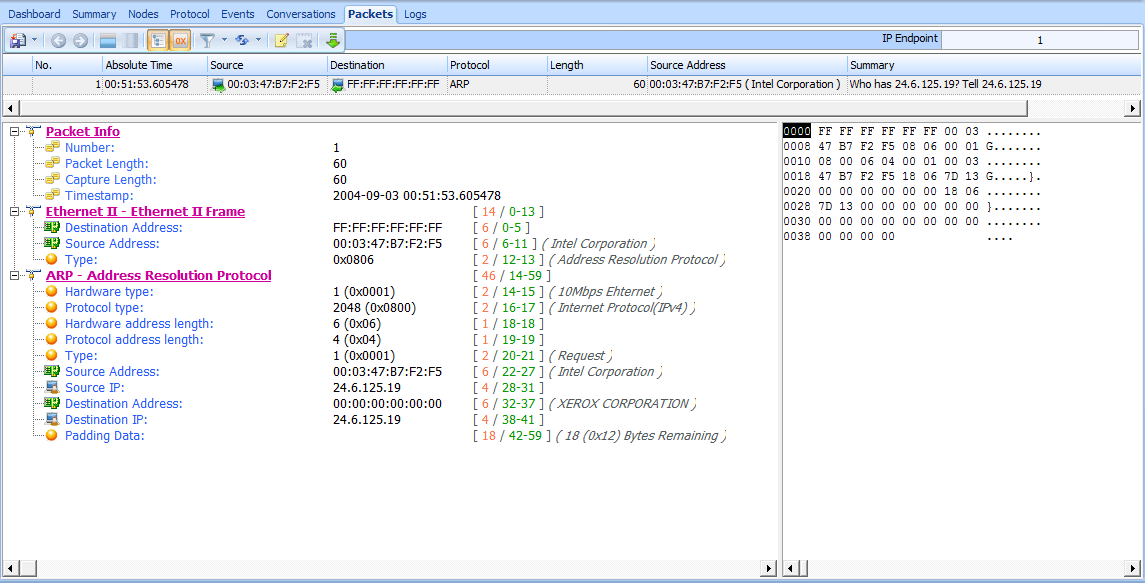The width and height of the screenshot is (1145, 583).
Task: Click the edit note pencil icon
Action: 282,41
